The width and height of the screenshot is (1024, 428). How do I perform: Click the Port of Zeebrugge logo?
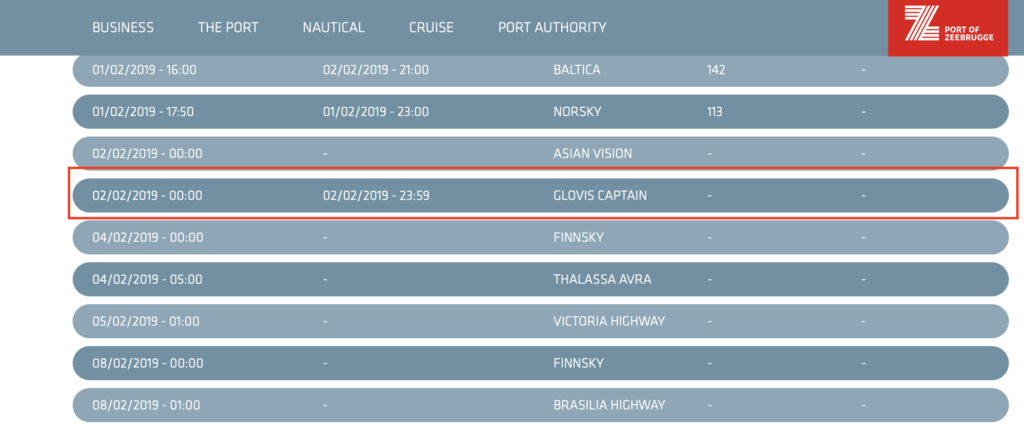pos(948,25)
